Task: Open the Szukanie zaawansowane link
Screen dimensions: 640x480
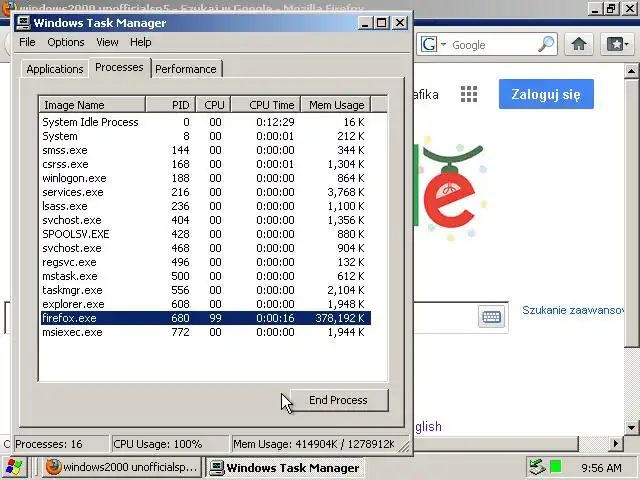Action: pyautogui.click(x=573, y=310)
